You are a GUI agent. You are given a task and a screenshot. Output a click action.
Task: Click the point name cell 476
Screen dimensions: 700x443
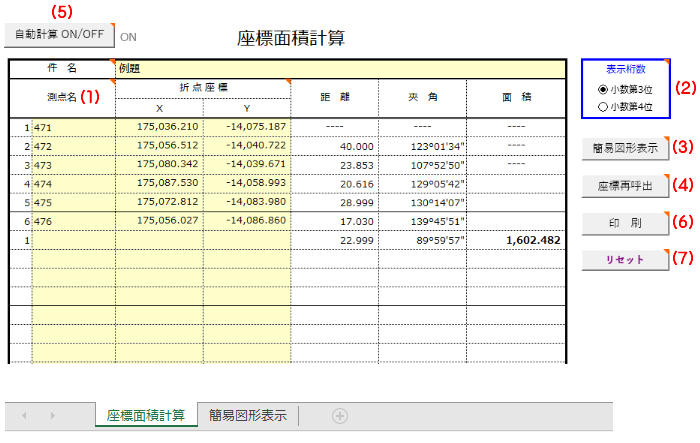pyautogui.click(x=72, y=221)
